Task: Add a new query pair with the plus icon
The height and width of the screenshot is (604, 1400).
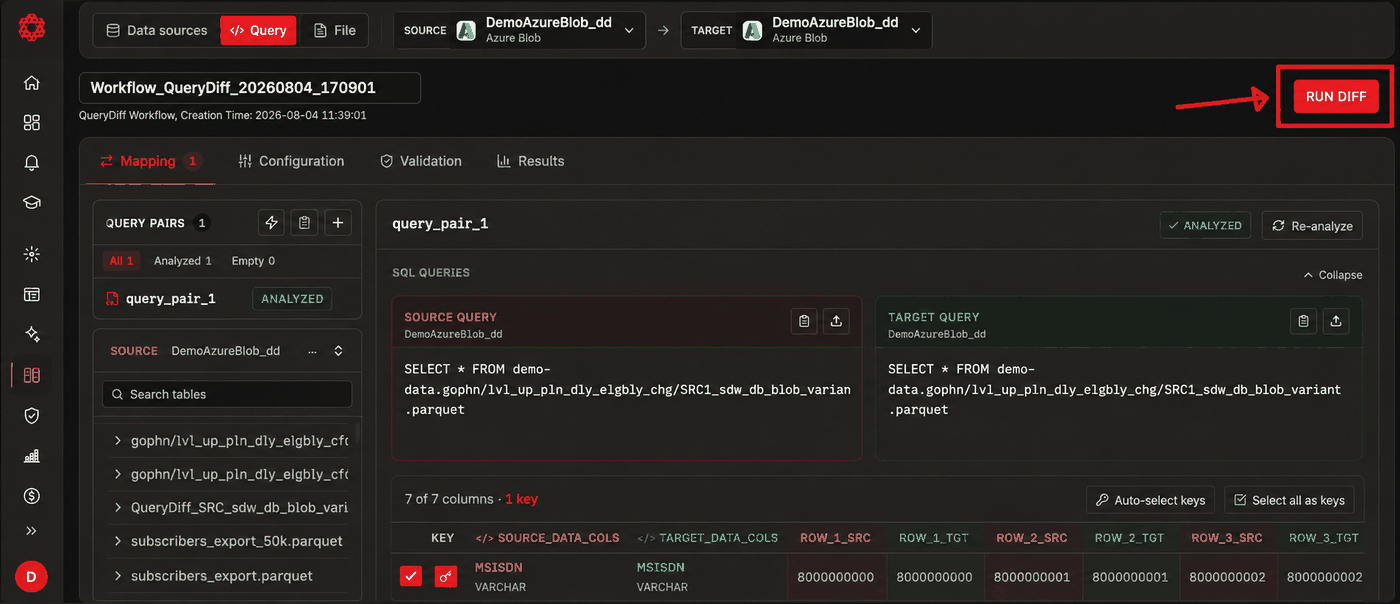Action: [338, 223]
